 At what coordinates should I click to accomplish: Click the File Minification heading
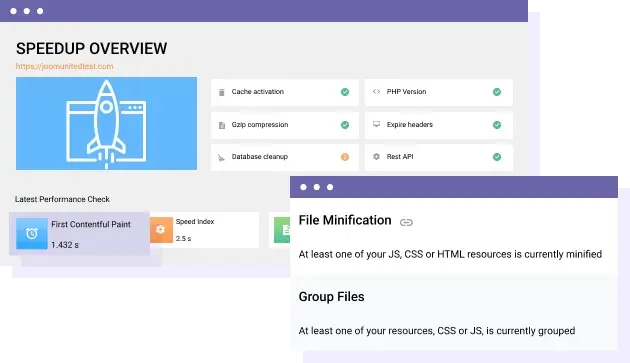pyautogui.click(x=345, y=220)
